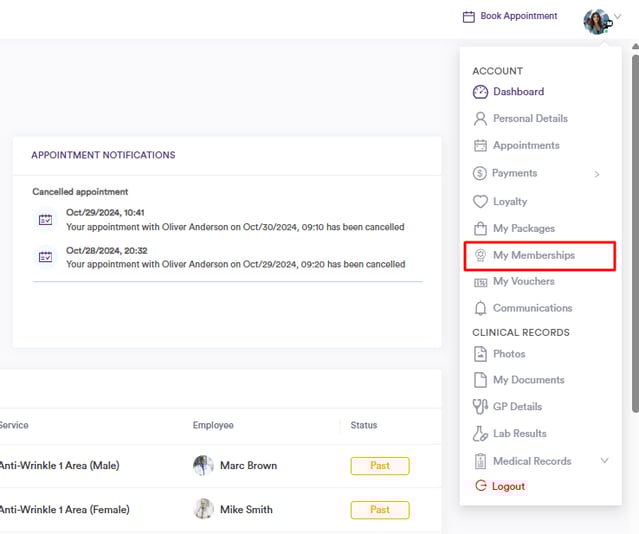Open My Memberships menu item
Image resolution: width=639 pixels, height=534 pixels.
[x=533, y=256]
